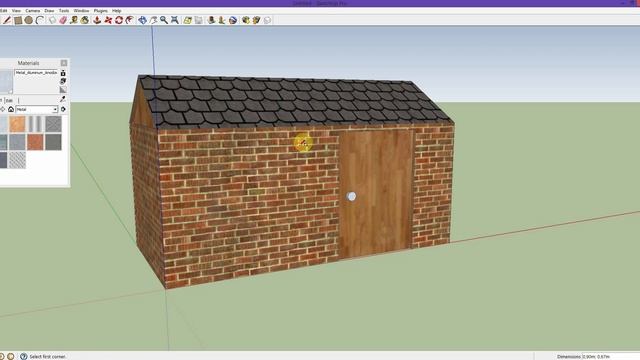Open the Tools menu
This screenshot has height=360, width=640.
tap(64, 11)
